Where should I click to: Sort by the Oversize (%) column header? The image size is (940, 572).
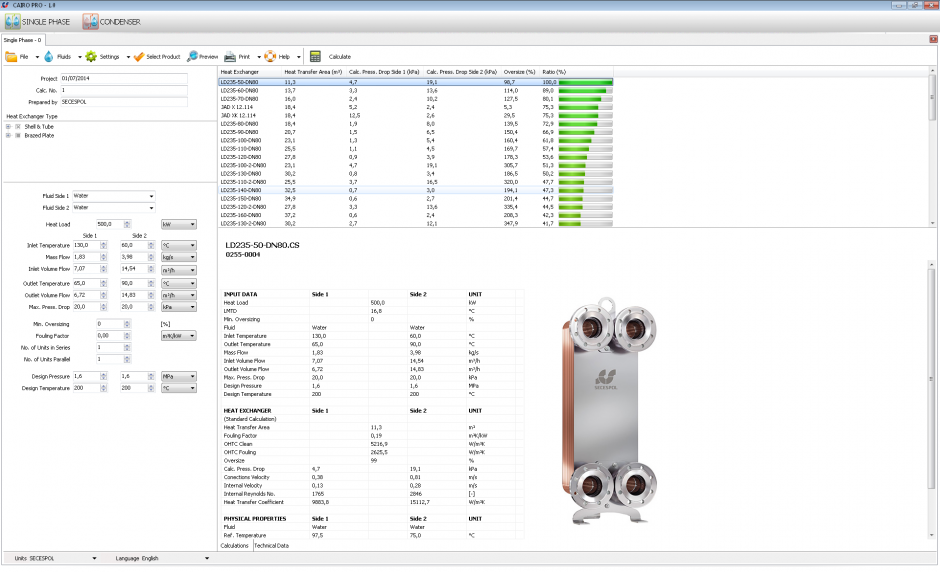pyautogui.click(x=520, y=72)
